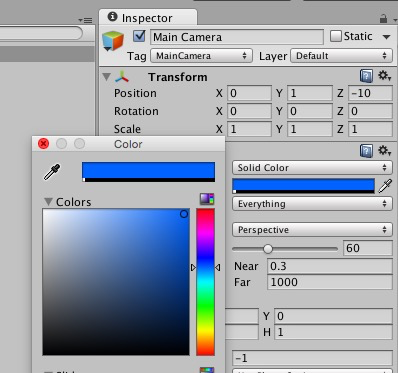Open the Camera component gear menu
This screenshot has width=398, height=373.
[384, 151]
